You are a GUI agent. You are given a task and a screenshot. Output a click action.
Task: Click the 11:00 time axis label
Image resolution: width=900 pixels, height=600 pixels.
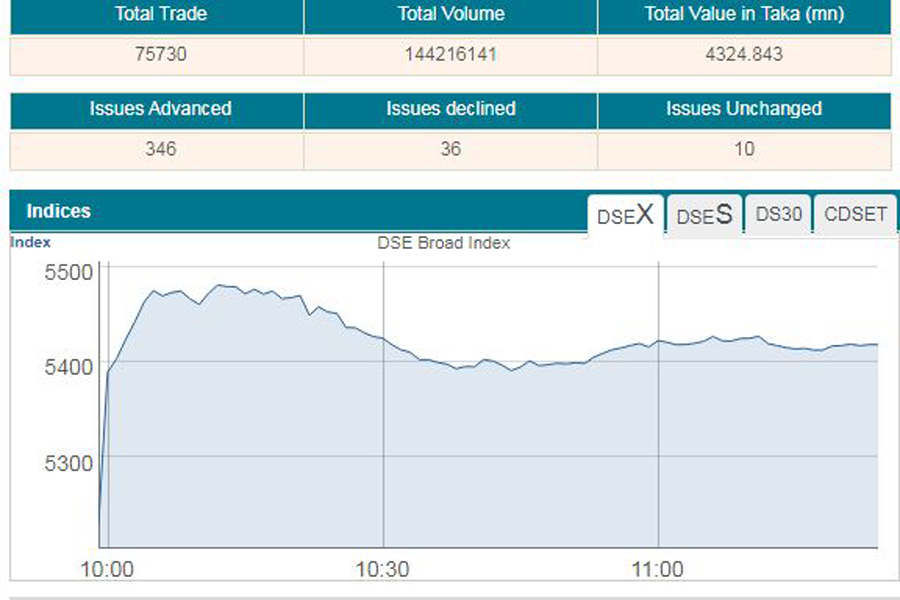(x=657, y=570)
